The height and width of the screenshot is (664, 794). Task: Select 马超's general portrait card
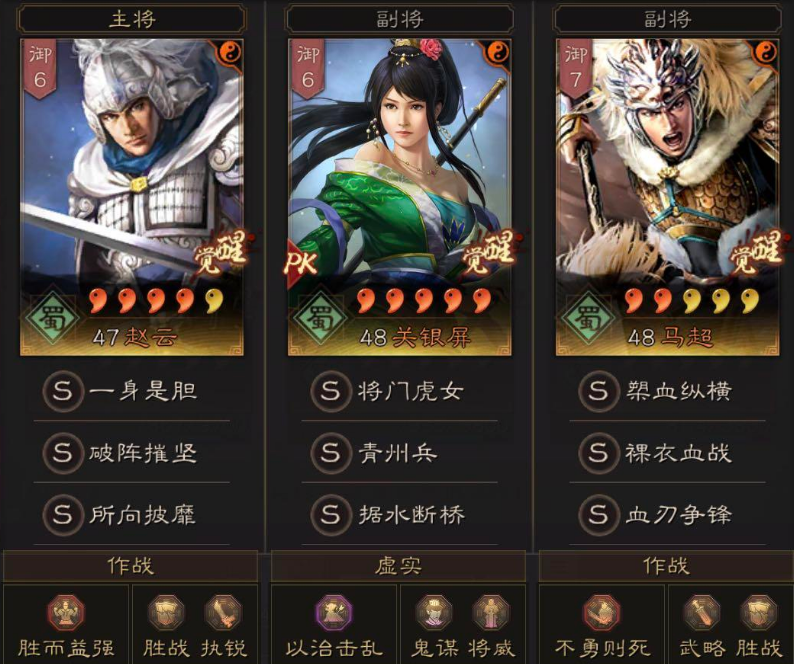coord(667,198)
